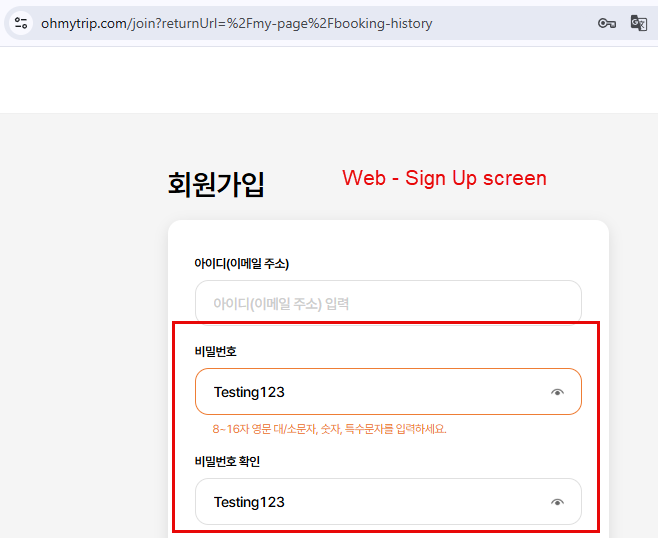
Task: Select the ohmytrip.com URL in the address bar
Action: [x=236, y=23]
